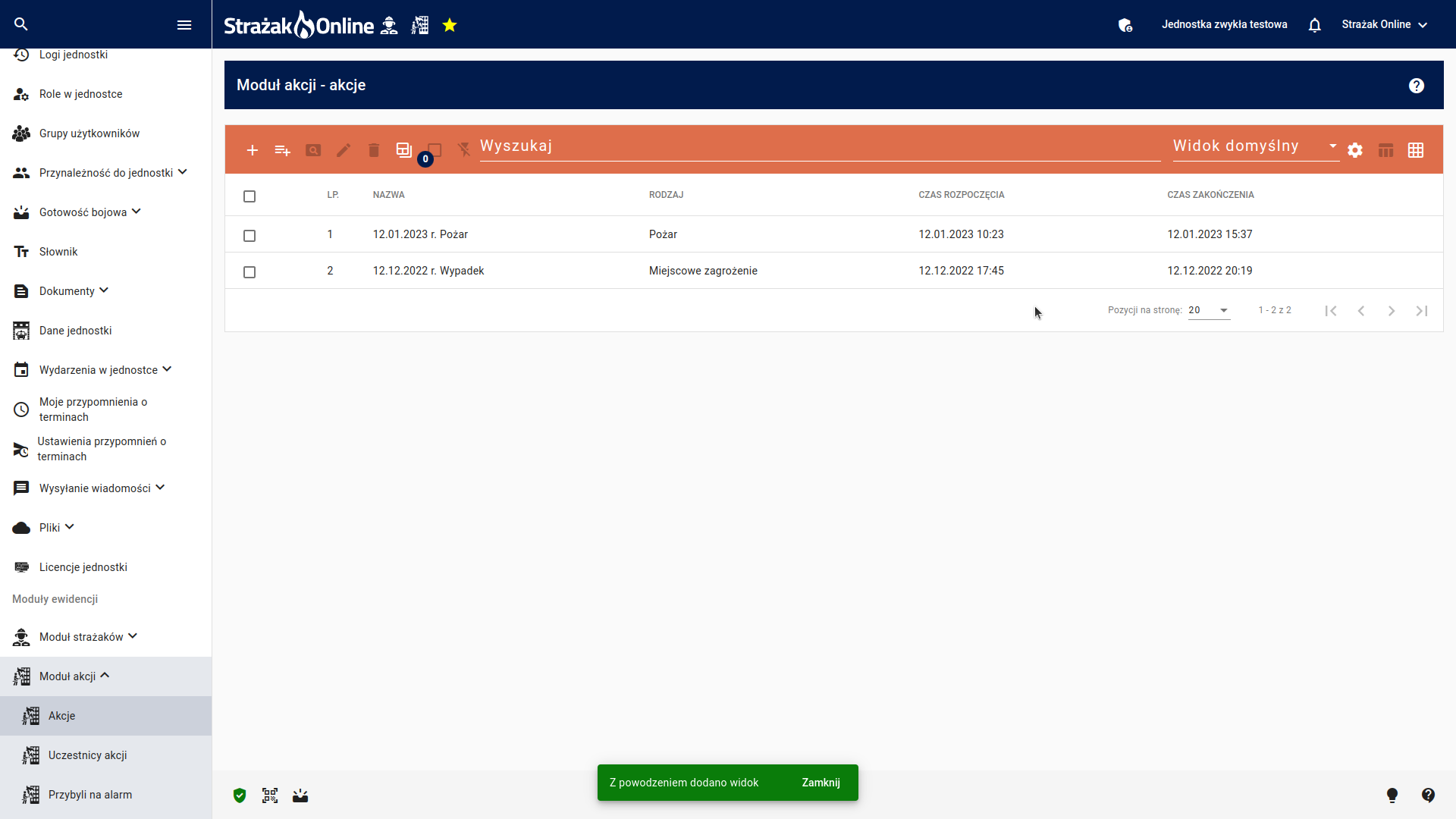
Task: Open the Widok domyślny view dropdown
Action: [1256, 146]
